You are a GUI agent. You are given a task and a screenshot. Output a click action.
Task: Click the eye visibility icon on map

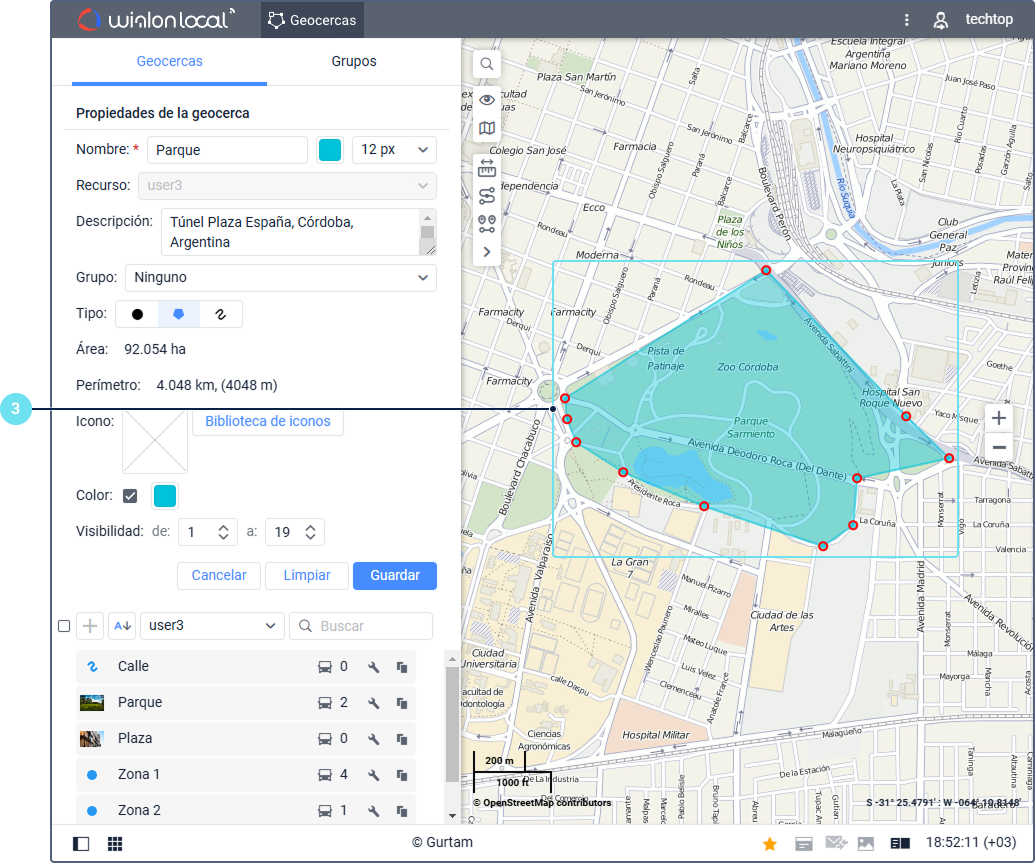click(x=487, y=99)
